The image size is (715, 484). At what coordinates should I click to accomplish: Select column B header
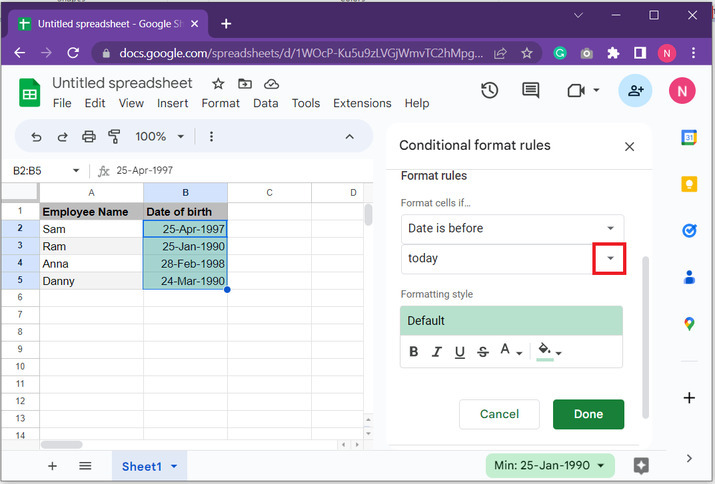point(186,193)
